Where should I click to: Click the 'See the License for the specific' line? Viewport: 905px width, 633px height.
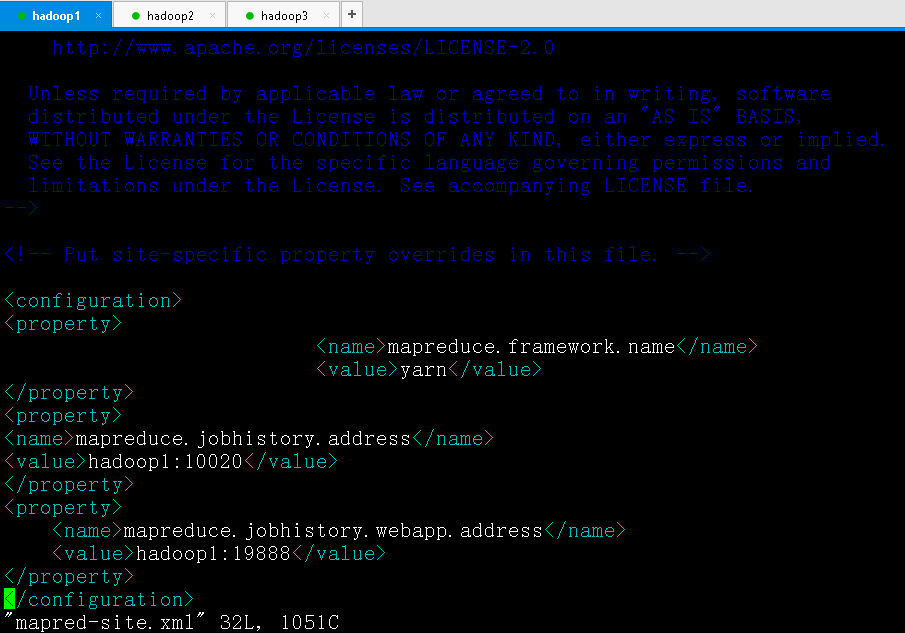[x=429, y=163]
